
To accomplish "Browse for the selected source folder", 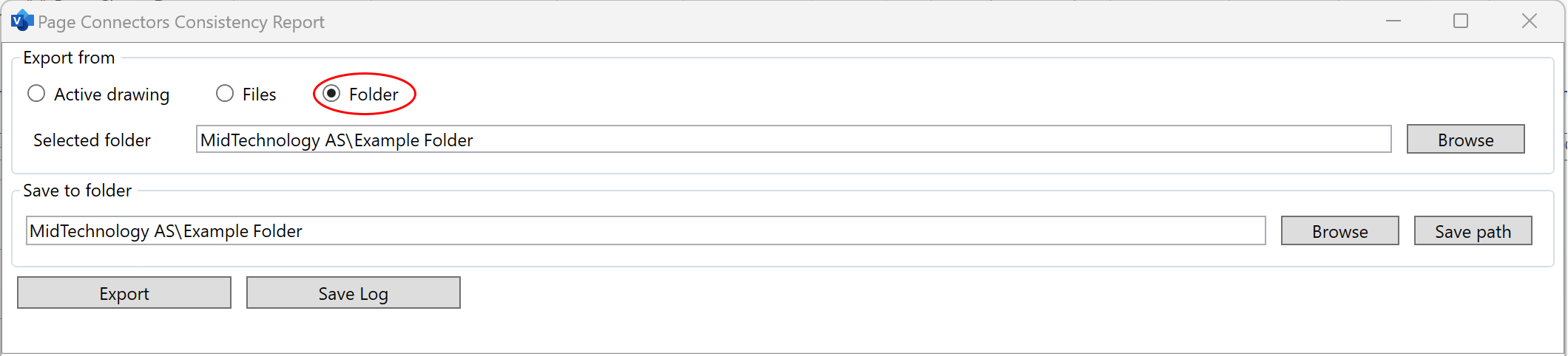I will pyautogui.click(x=1465, y=139).
